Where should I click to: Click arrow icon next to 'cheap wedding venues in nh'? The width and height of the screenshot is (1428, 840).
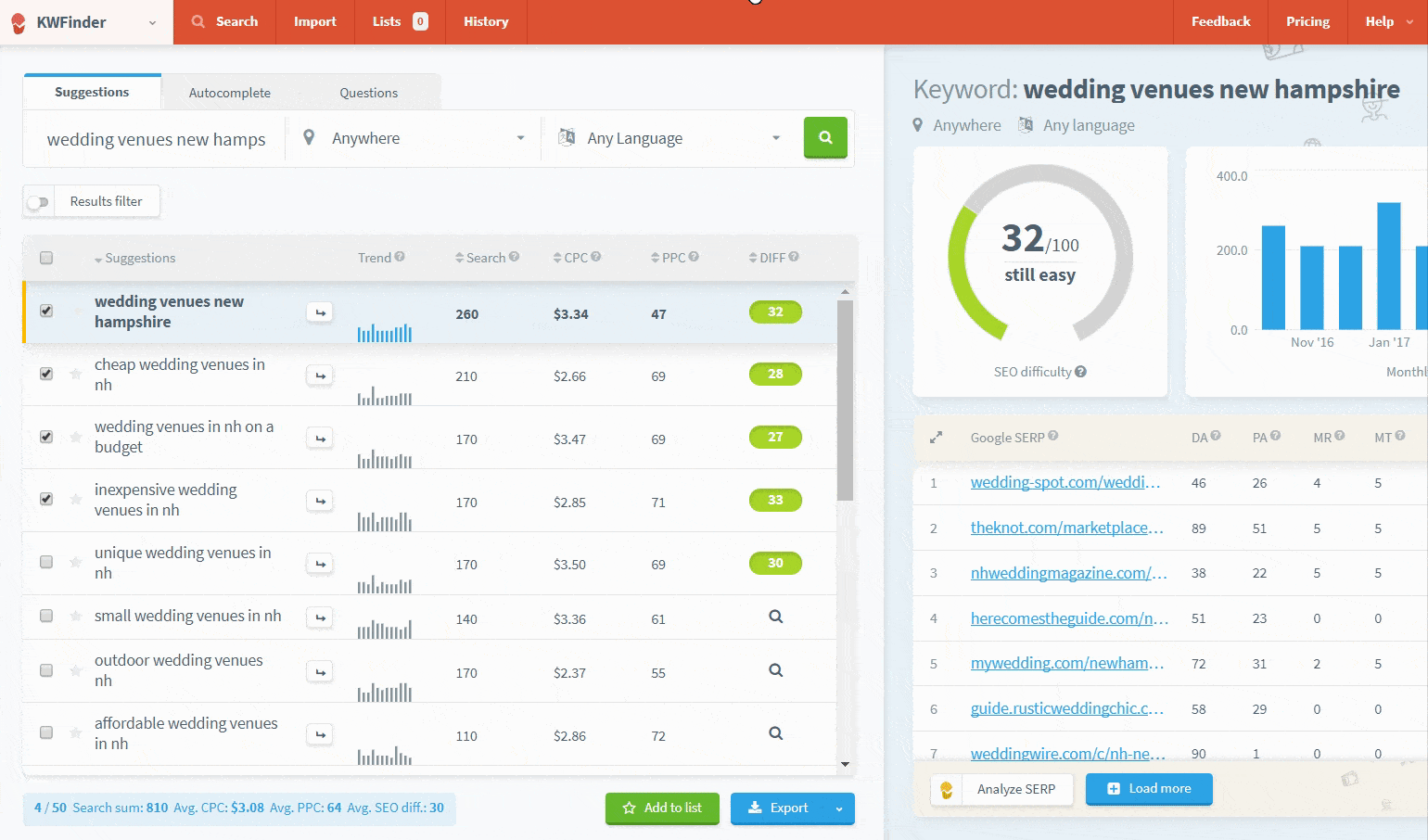pos(320,375)
